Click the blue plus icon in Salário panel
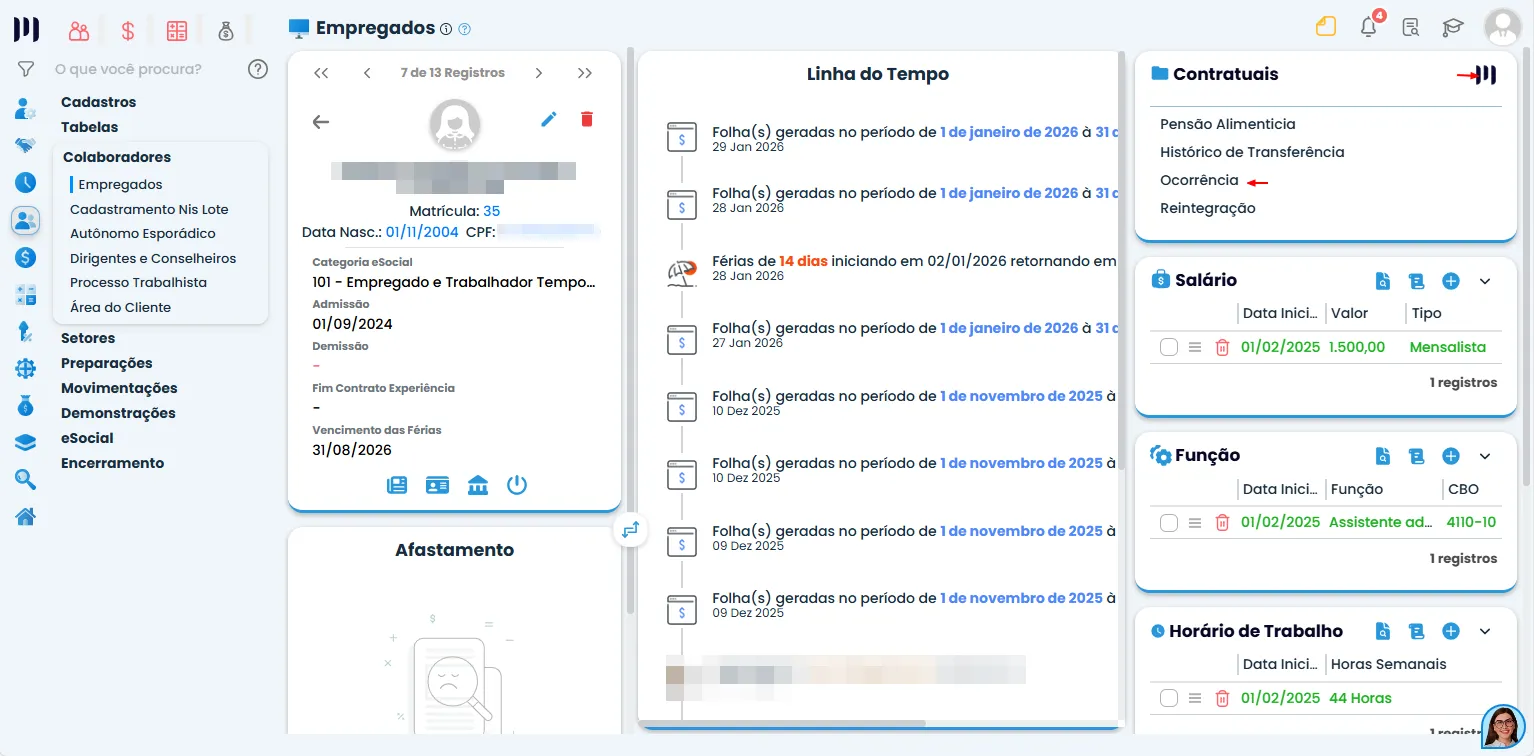Viewport: 1534px width, 756px height. pyautogui.click(x=1451, y=281)
